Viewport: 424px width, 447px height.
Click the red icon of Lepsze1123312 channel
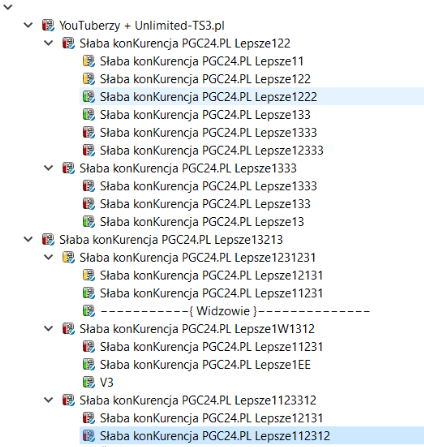[x=68, y=400]
